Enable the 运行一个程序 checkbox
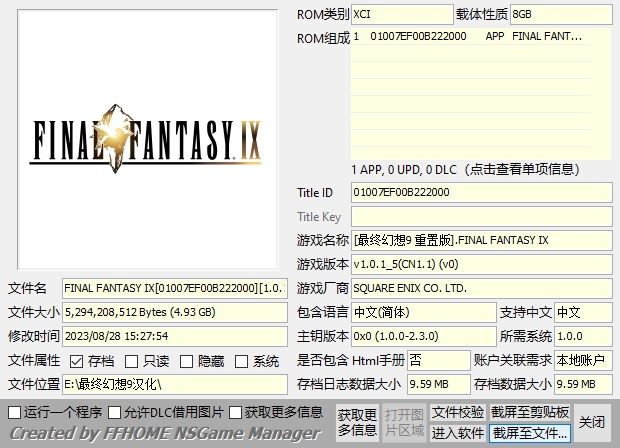Image resolution: width=620 pixels, height=448 pixels. tap(15, 412)
